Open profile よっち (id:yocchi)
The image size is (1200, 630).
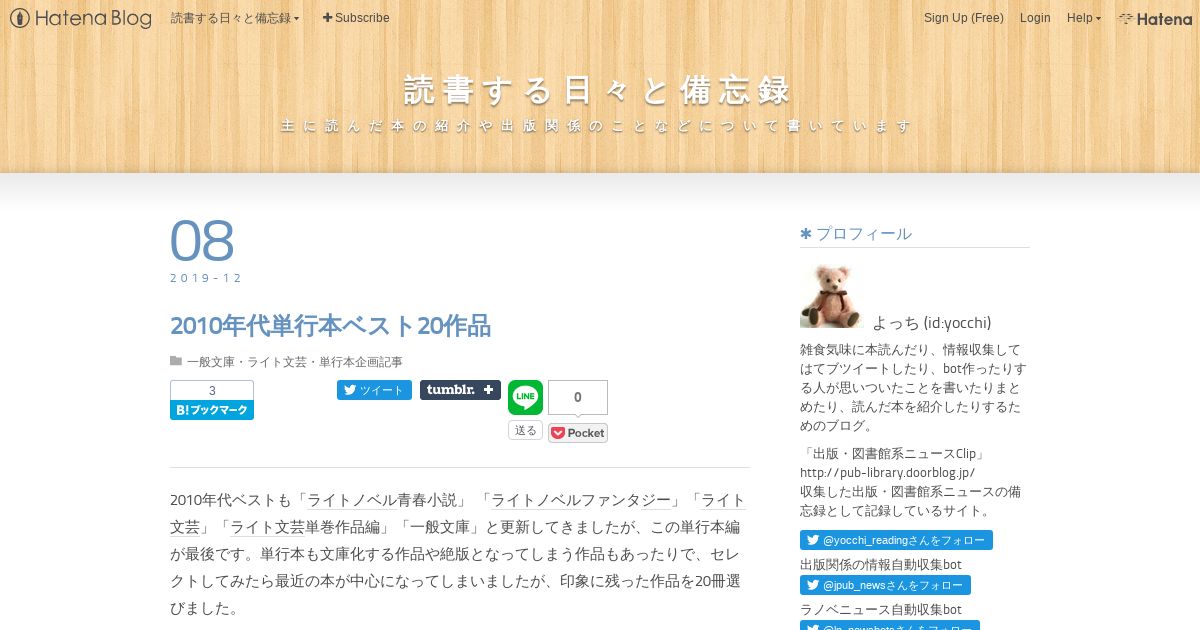tap(932, 322)
